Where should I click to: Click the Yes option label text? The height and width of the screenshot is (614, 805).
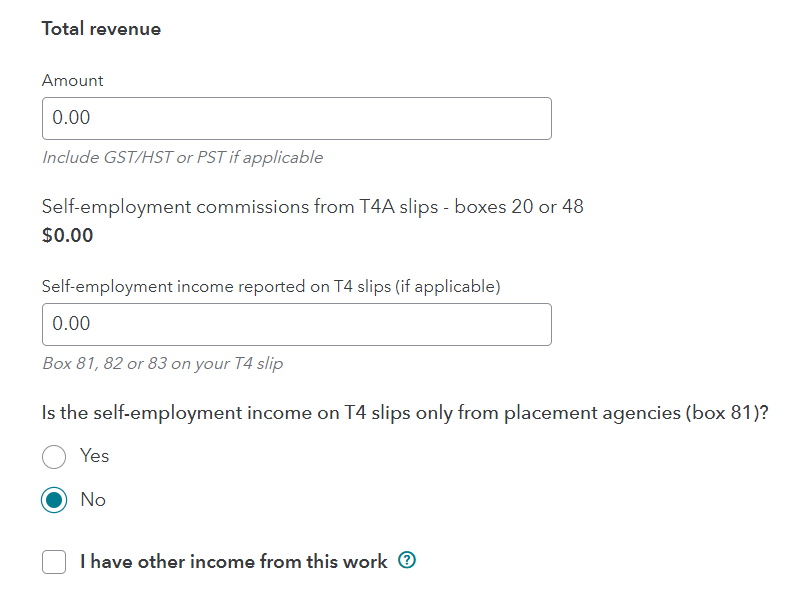coord(94,456)
